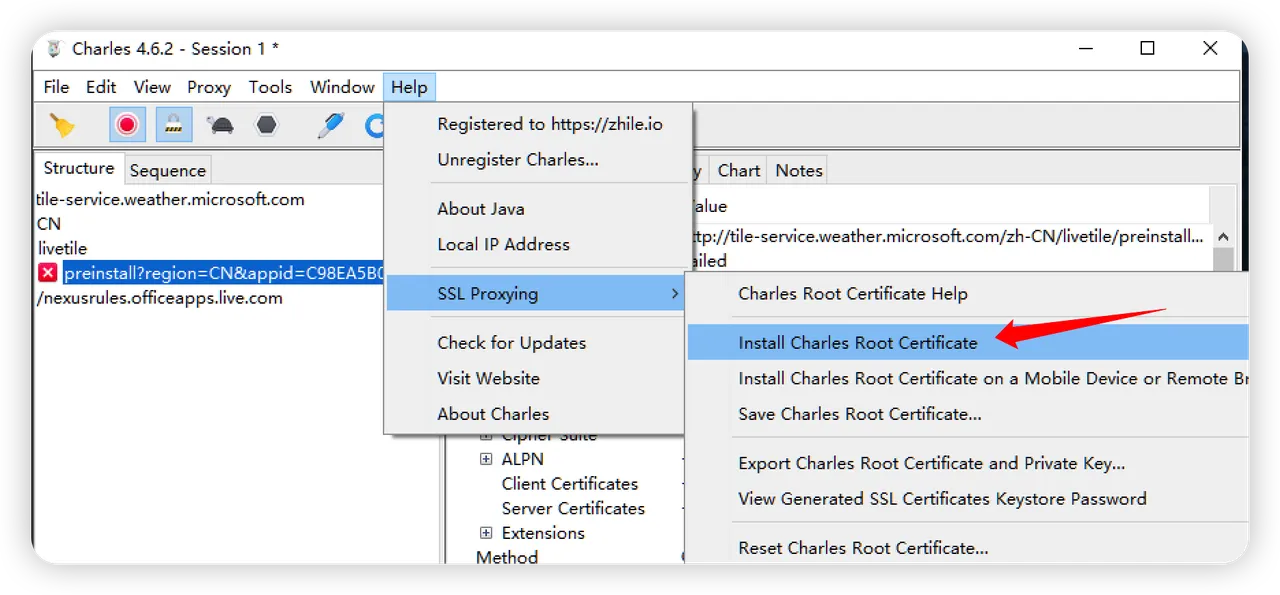
Task: Click the scrollbar up arrow in right panel
Action: (1224, 237)
